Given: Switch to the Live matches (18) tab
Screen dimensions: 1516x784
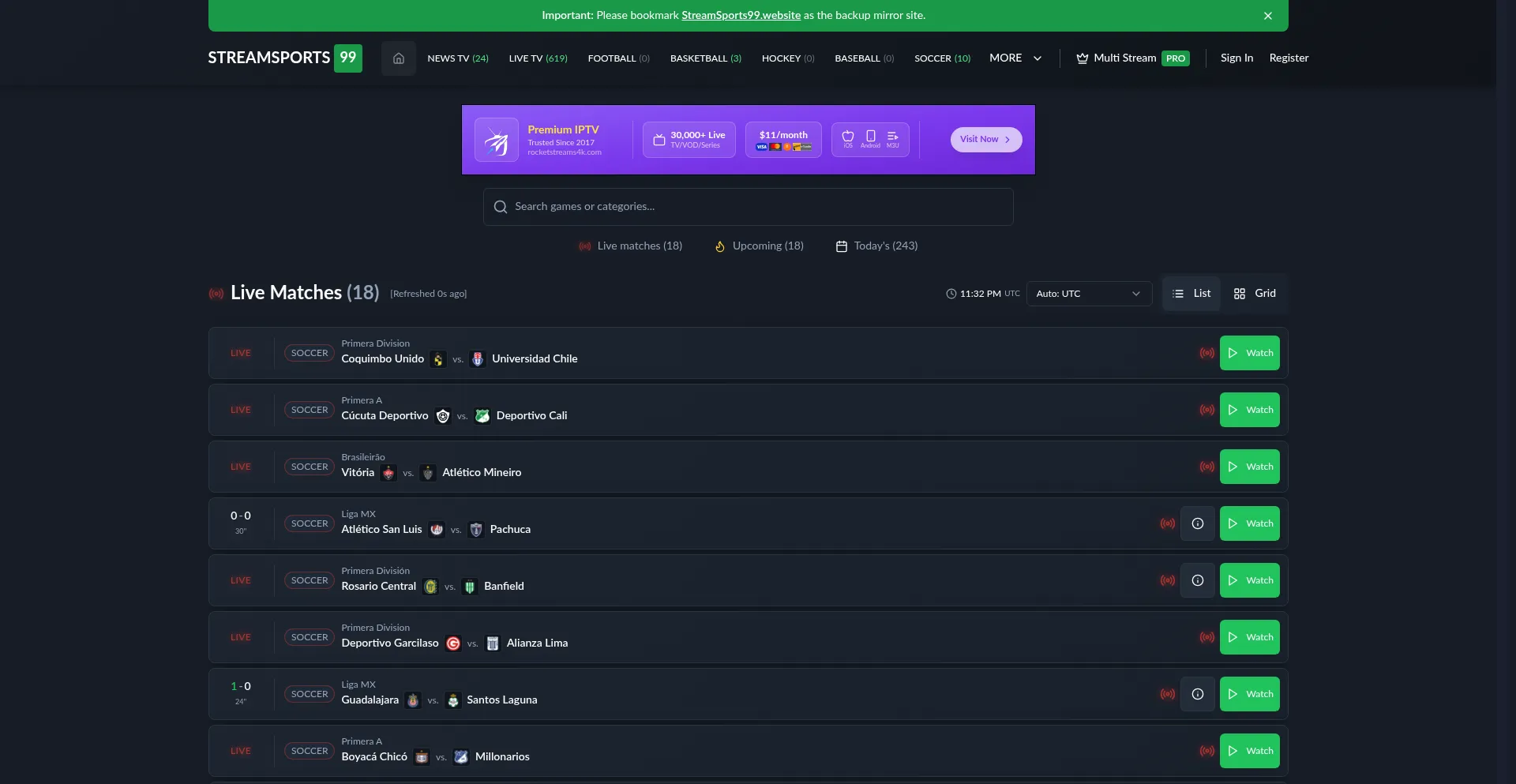Looking at the screenshot, I should (x=630, y=246).
